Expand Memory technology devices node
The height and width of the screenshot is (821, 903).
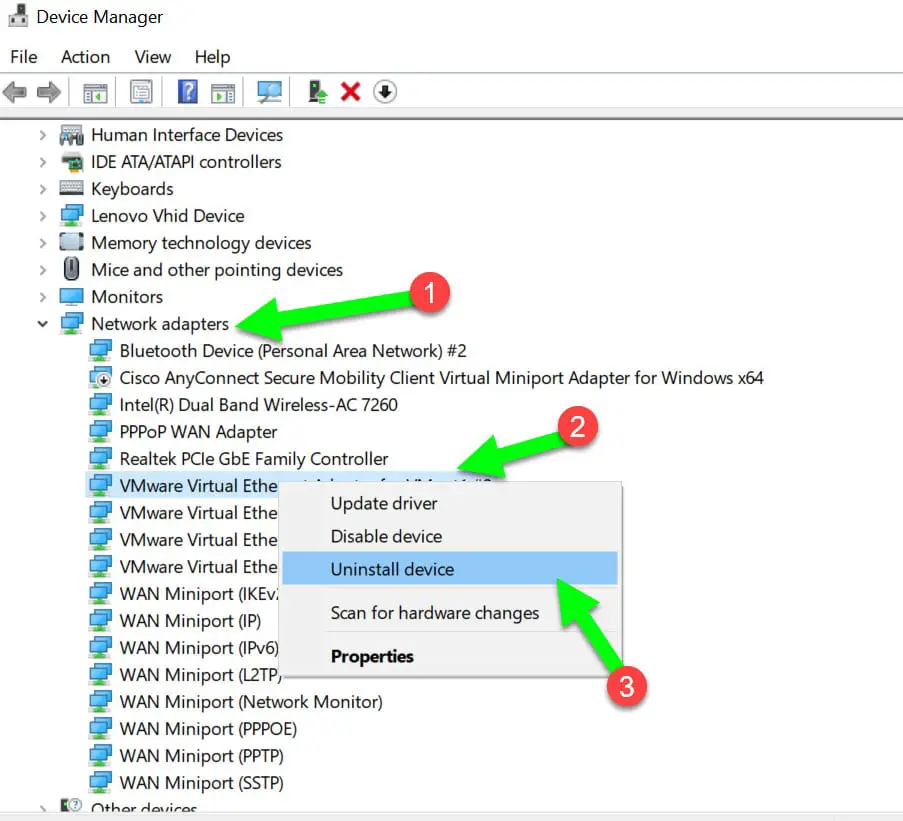tap(43, 243)
